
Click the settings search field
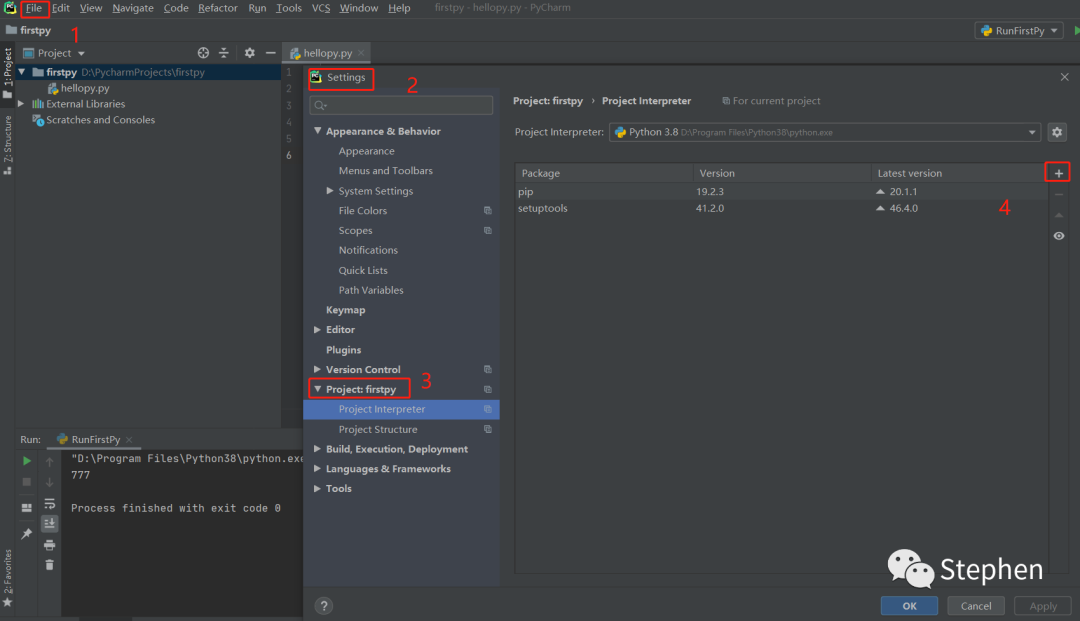[402, 105]
